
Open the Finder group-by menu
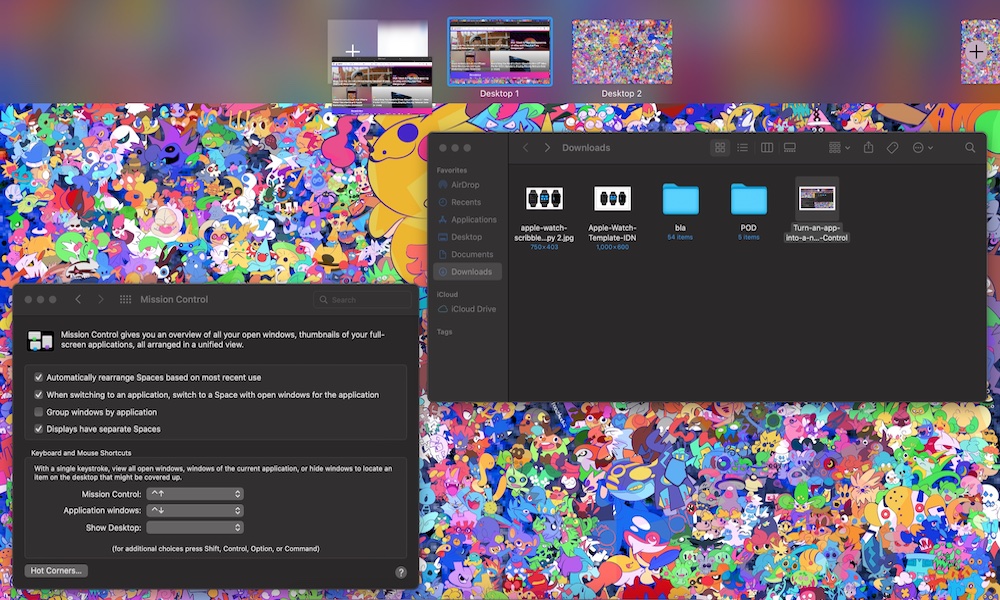[839, 148]
